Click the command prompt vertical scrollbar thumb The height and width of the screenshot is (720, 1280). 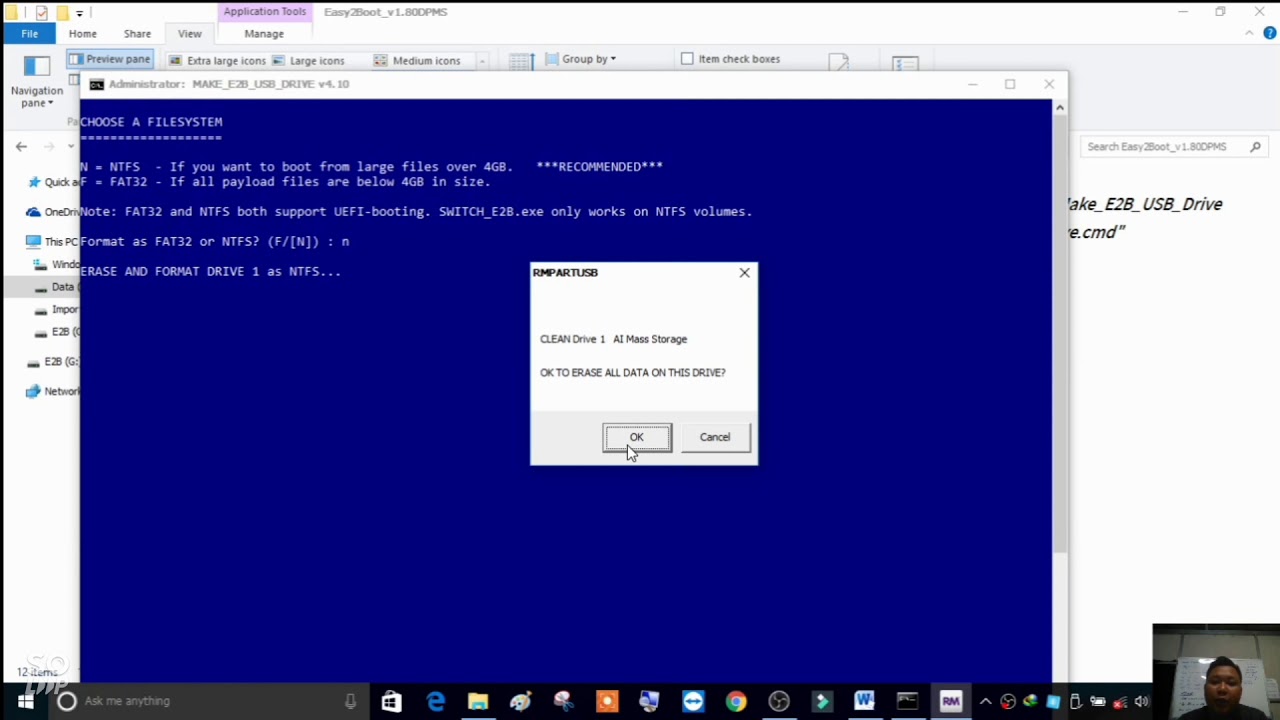(1060, 335)
